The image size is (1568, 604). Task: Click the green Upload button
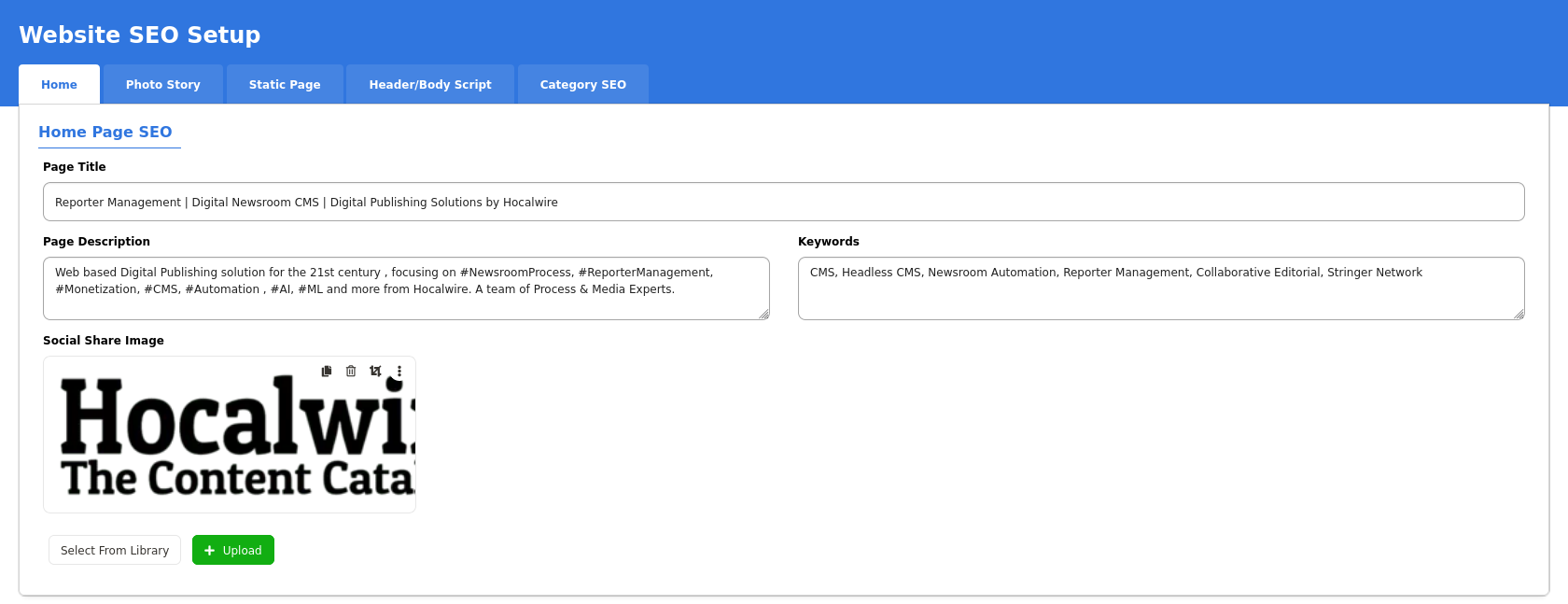tap(233, 550)
